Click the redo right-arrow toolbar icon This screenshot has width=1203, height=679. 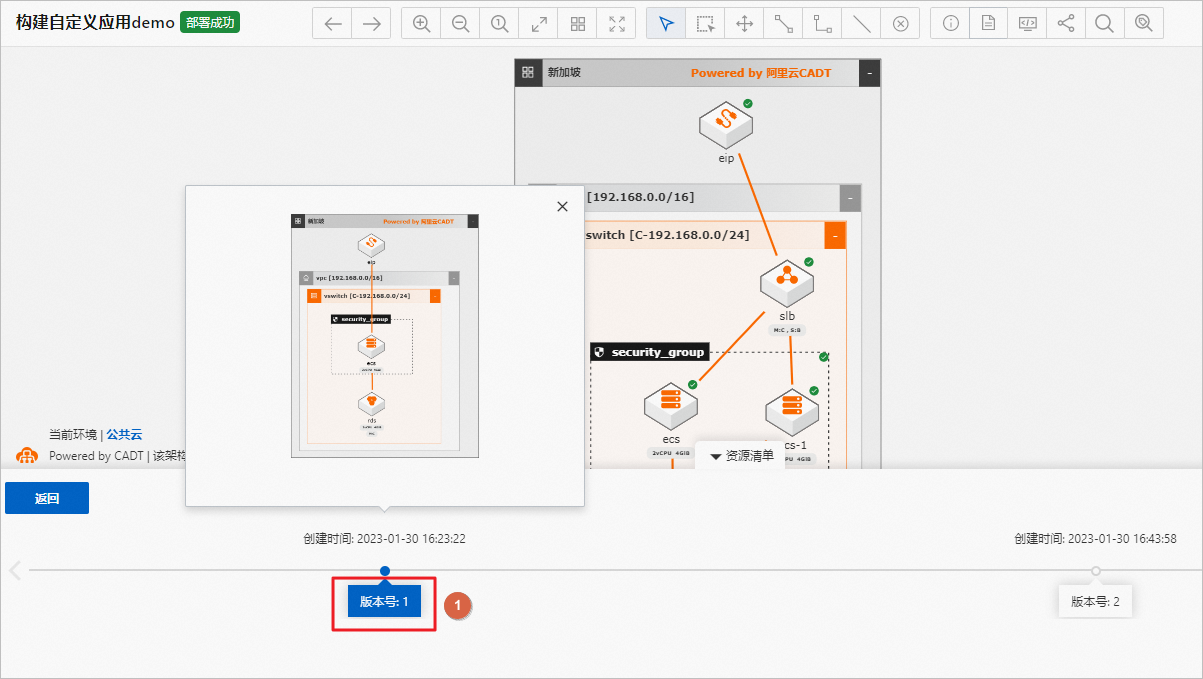point(371,24)
